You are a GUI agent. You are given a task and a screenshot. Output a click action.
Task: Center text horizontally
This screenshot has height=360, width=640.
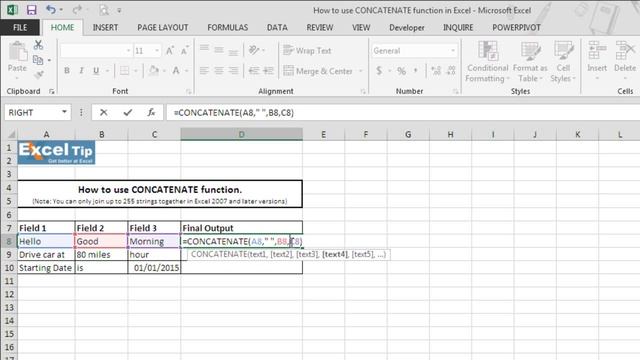[219, 71]
